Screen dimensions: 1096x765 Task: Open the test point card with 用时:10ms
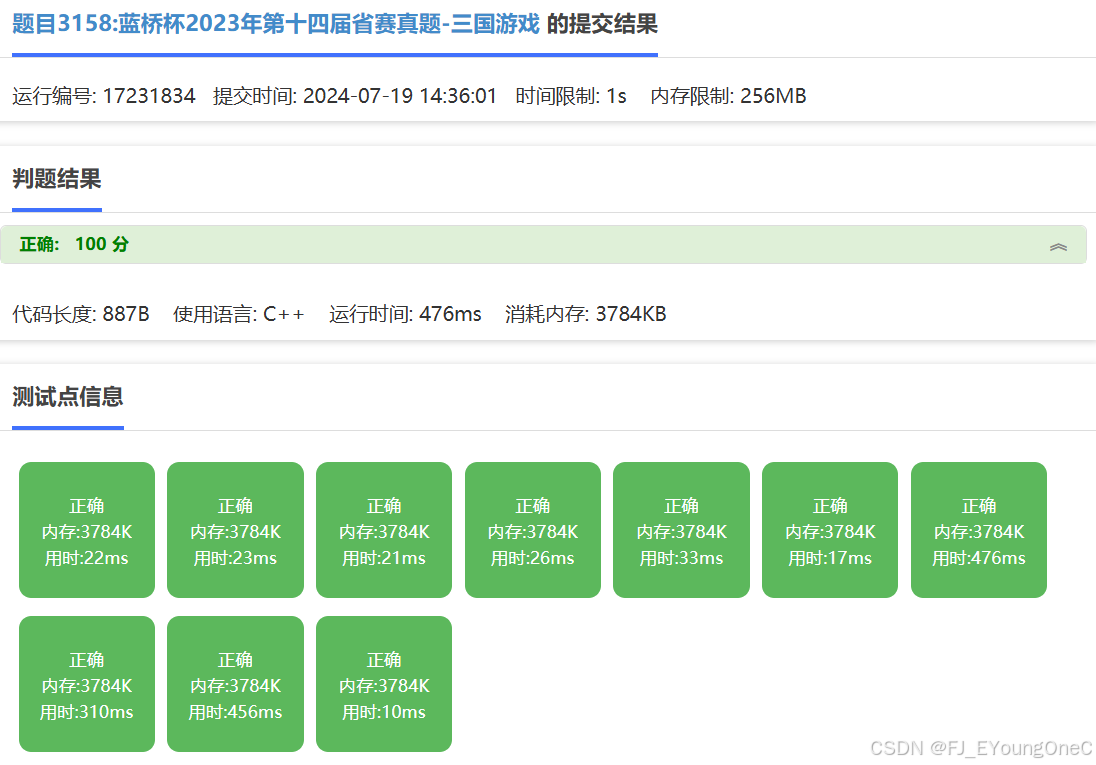tap(384, 684)
